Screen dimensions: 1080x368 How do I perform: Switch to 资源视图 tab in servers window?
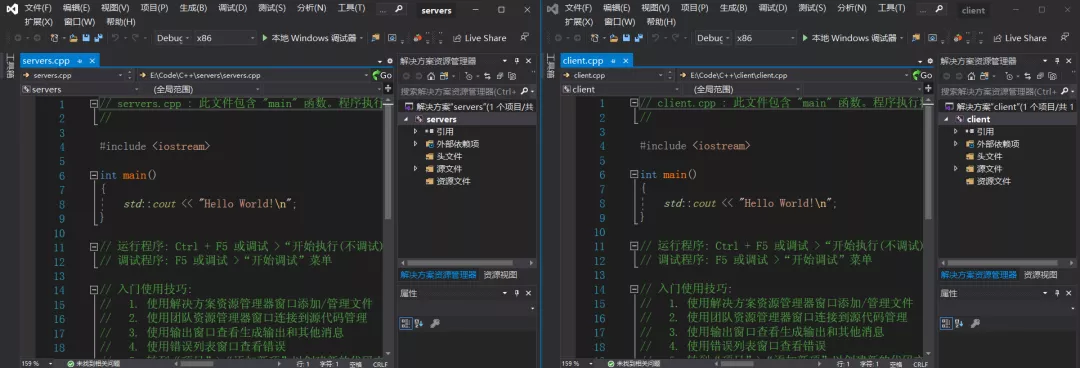(500, 275)
